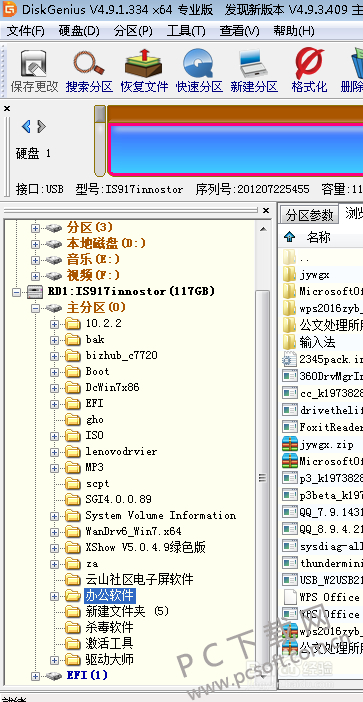The image size is (363, 702).
Task: Select the USB_W2USB file entry
Action: pyautogui.click(x=323, y=580)
